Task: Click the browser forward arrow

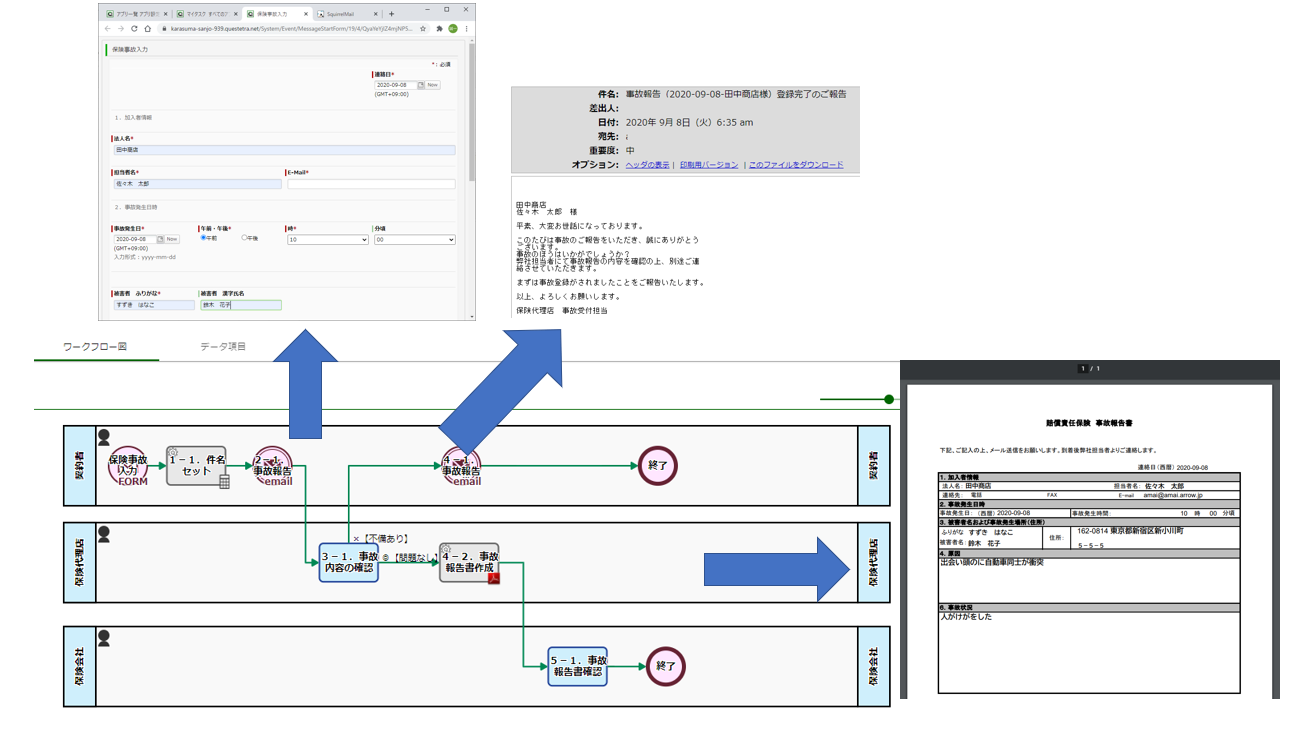Action: pos(120,29)
